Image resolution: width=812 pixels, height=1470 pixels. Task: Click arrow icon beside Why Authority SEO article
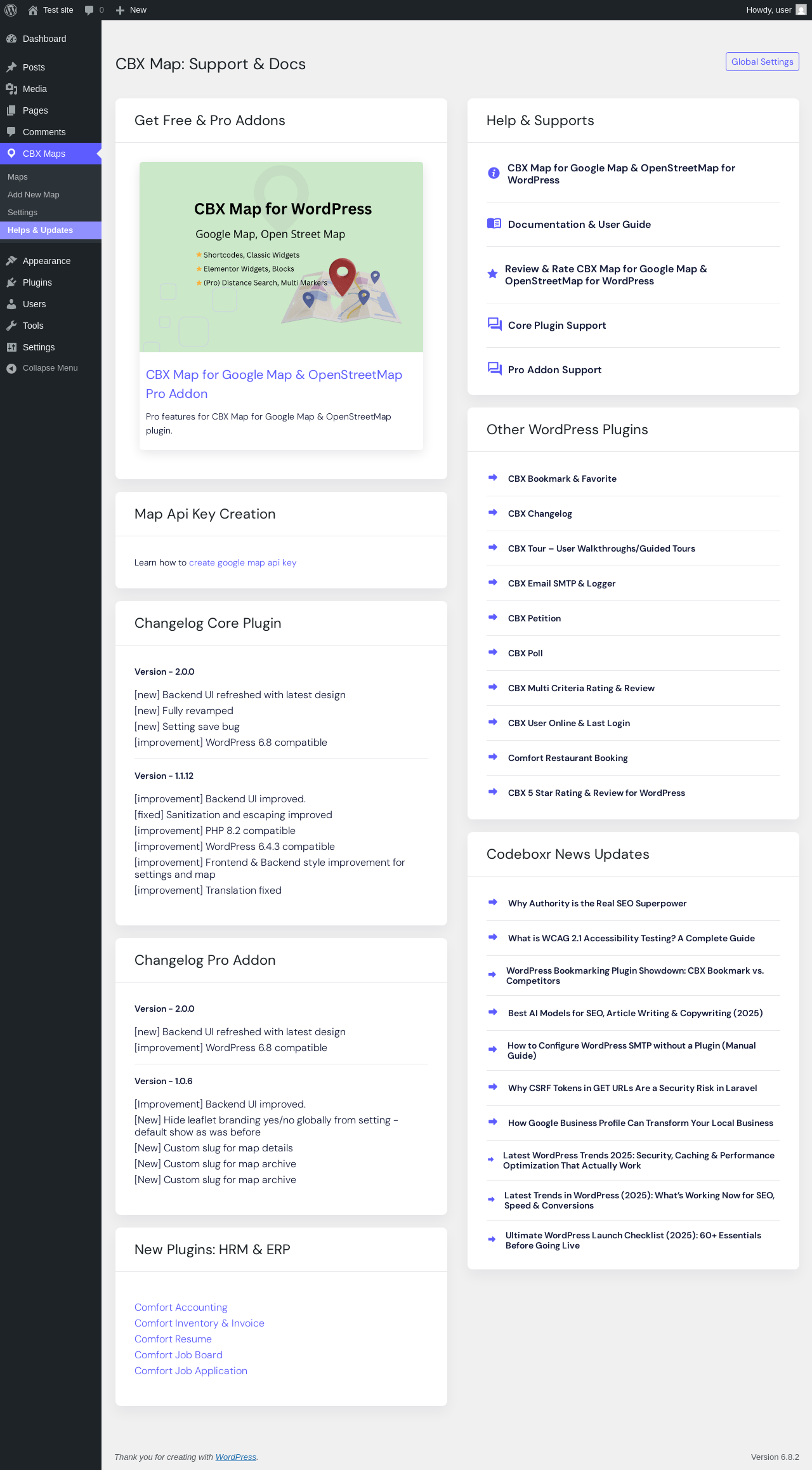(x=493, y=903)
